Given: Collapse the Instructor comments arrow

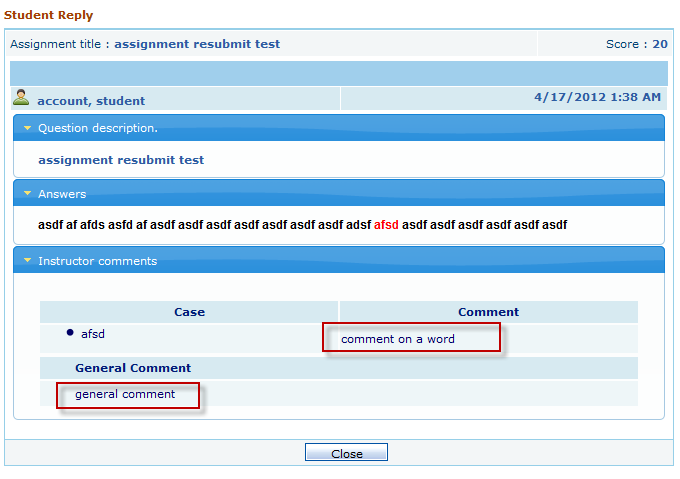Looking at the screenshot, I should pyautogui.click(x=28, y=261).
